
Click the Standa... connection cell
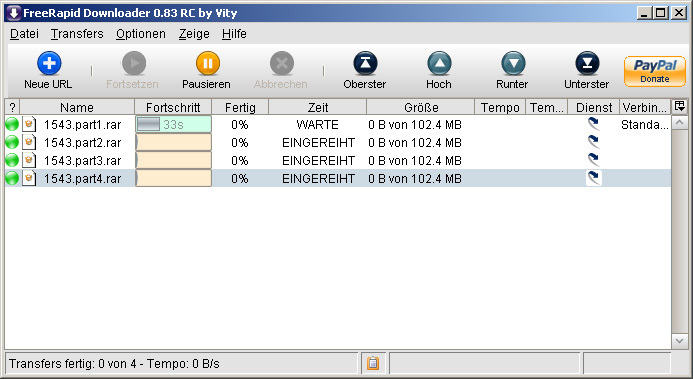point(644,125)
